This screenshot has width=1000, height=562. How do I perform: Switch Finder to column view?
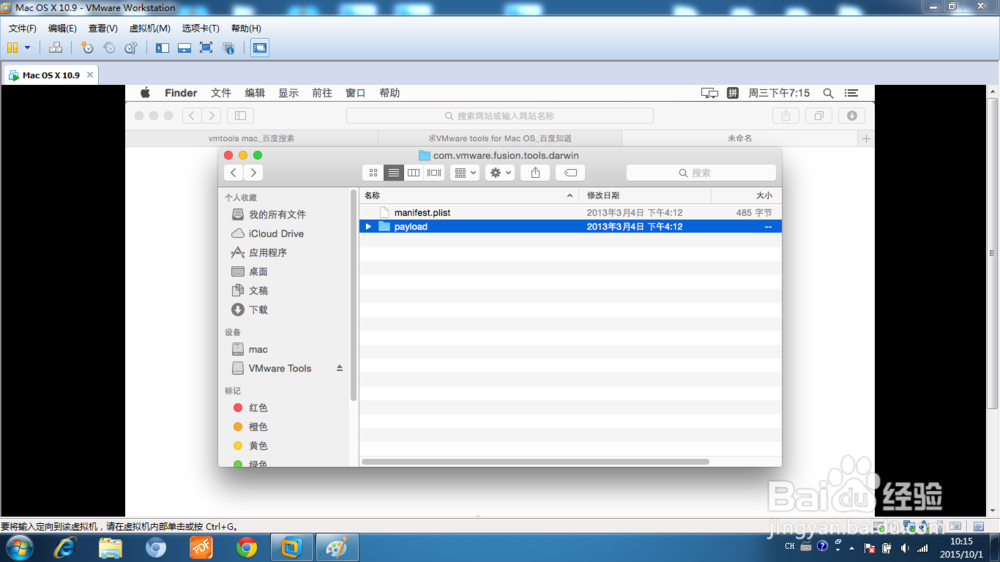point(413,173)
